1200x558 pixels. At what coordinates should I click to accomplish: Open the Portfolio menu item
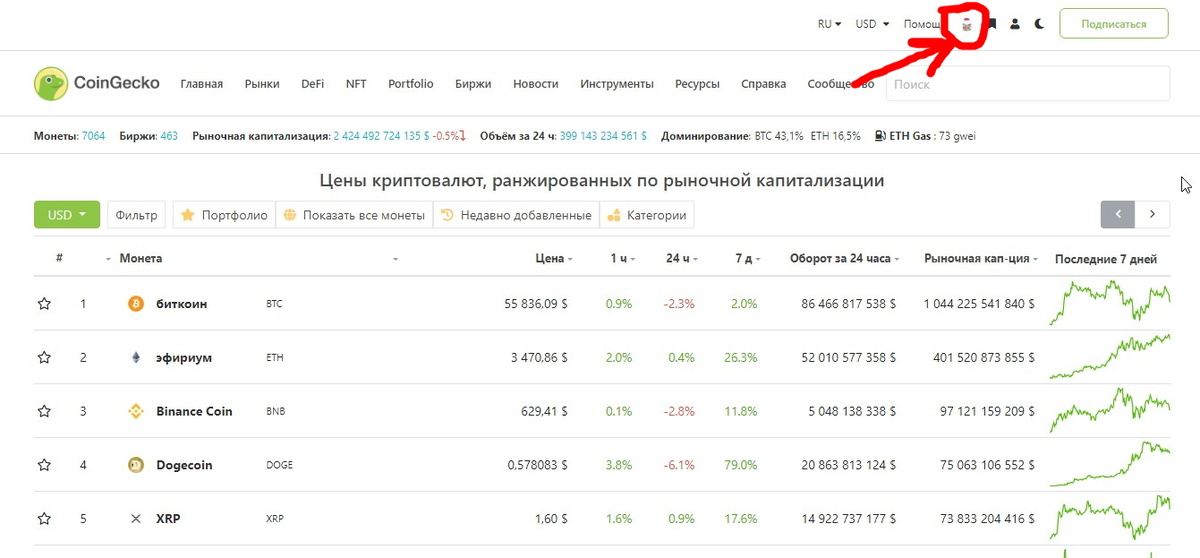pyautogui.click(x=411, y=84)
